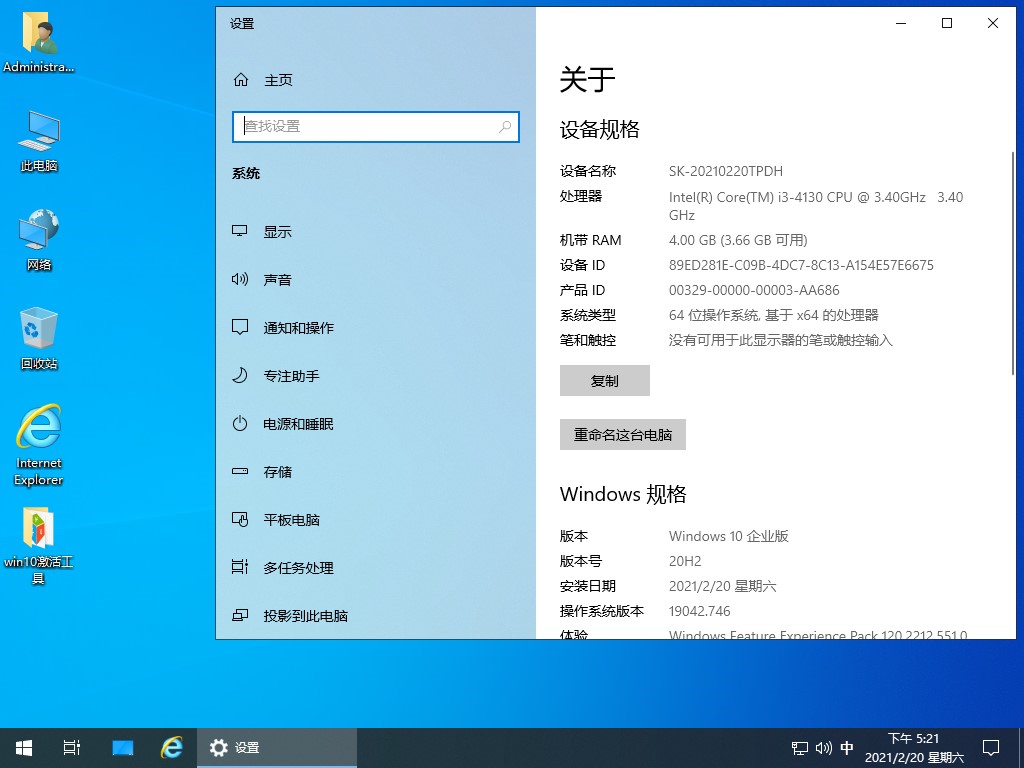Click the 复制 button
Screen dimensions: 1024x768
pyautogui.click(x=605, y=381)
